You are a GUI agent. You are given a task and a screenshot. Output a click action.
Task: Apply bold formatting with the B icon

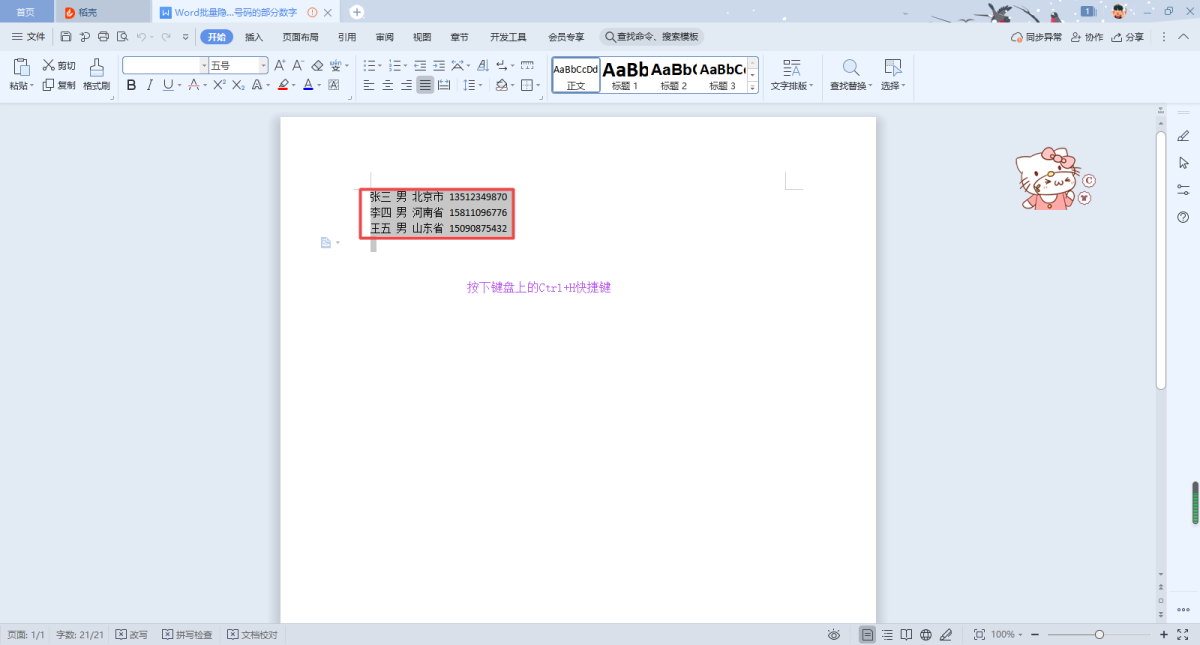(131, 86)
